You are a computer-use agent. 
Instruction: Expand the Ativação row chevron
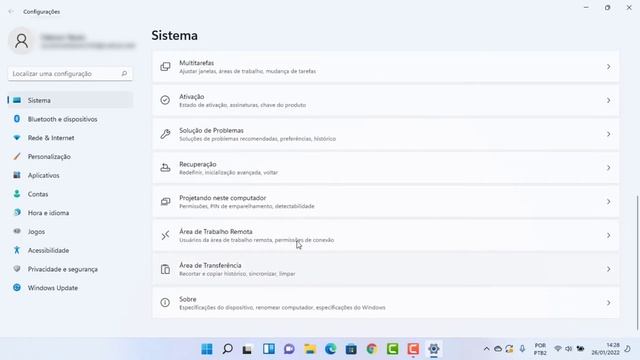pos(608,100)
